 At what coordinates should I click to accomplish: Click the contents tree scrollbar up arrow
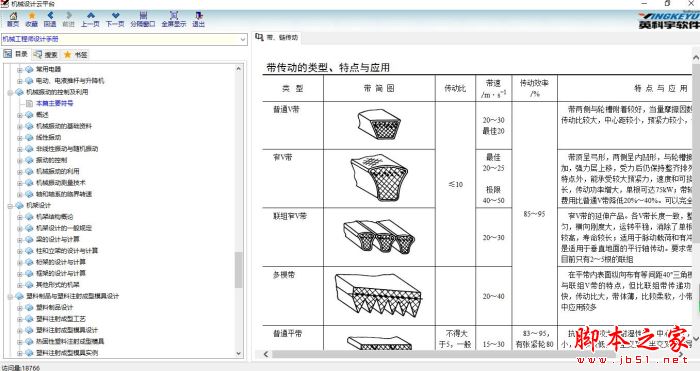(239, 69)
